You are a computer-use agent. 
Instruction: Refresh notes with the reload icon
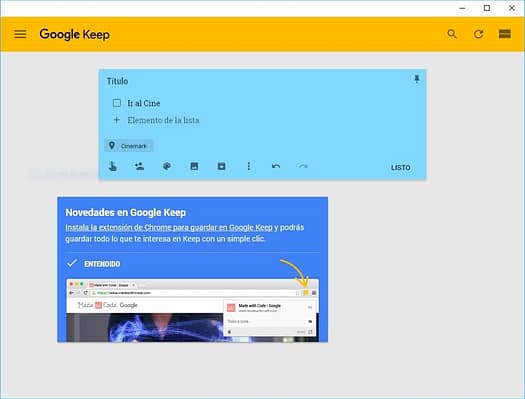(478, 34)
